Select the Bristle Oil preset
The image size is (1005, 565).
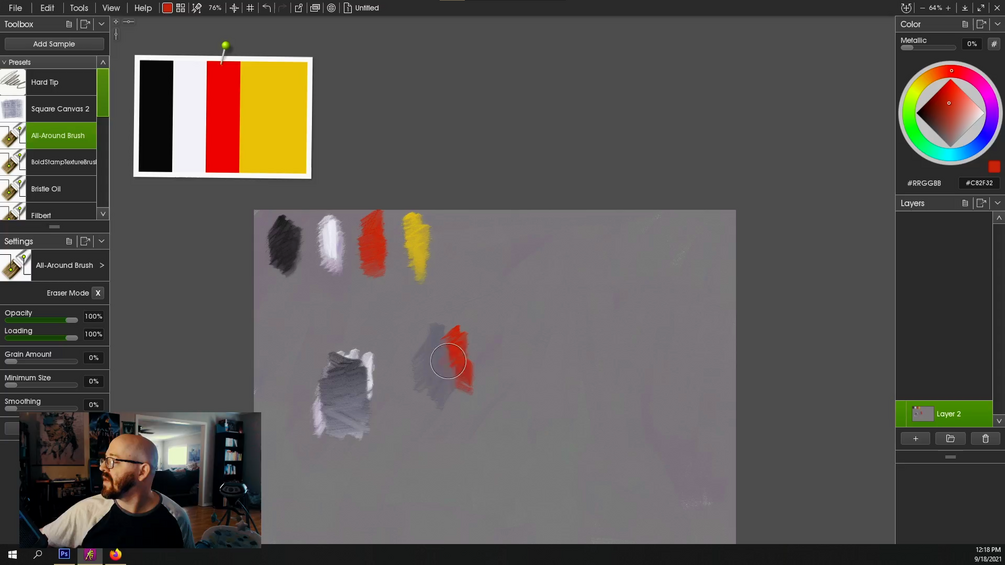[48, 189]
